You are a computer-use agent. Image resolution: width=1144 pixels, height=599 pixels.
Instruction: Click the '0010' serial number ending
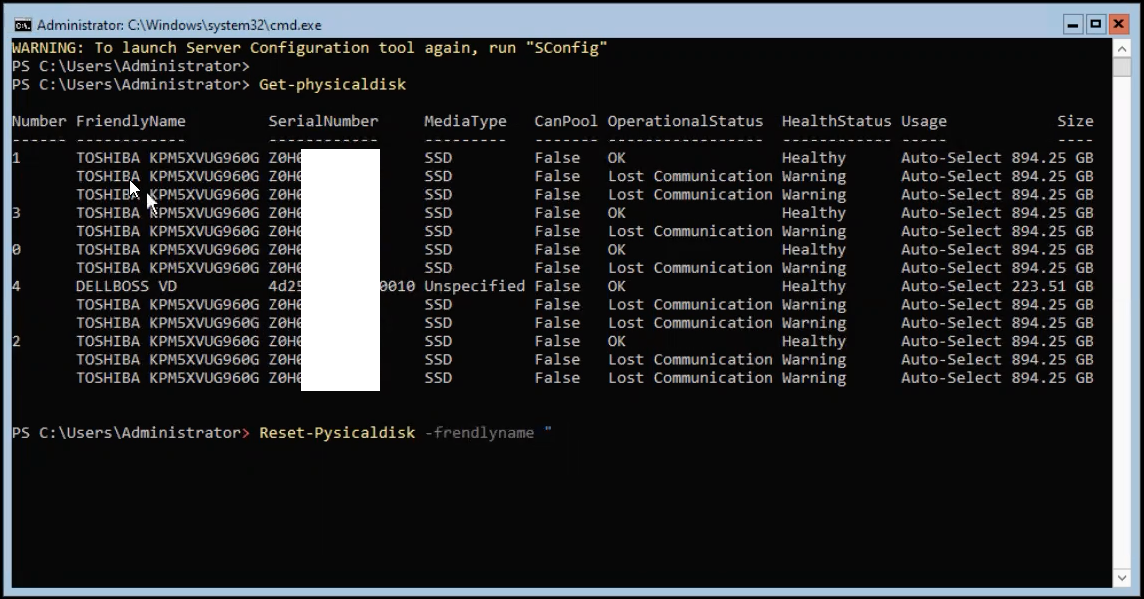click(398, 286)
